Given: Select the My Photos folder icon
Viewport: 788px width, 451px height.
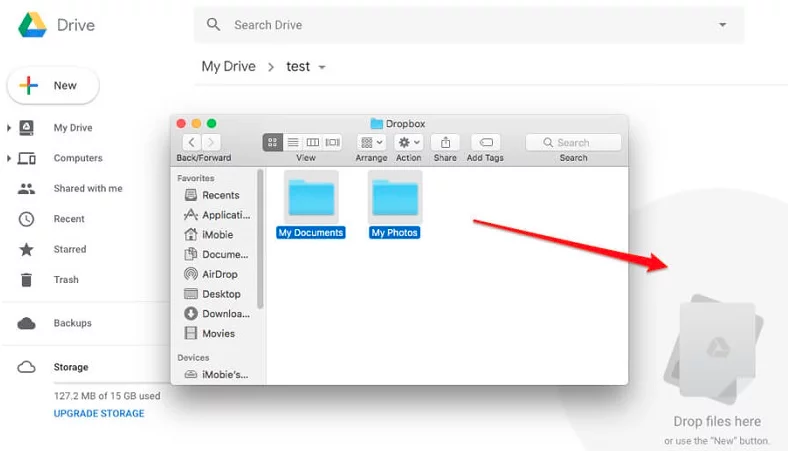Looking at the screenshot, I should pos(395,198).
